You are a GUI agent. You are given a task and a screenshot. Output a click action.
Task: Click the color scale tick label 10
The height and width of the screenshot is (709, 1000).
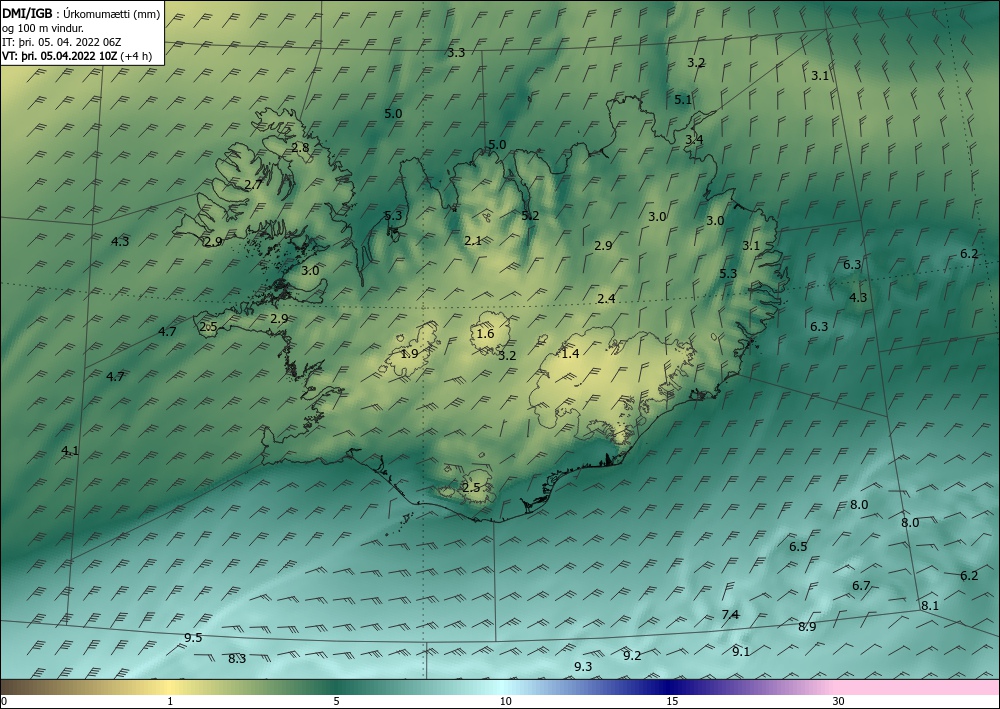click(x=506, y=701)
